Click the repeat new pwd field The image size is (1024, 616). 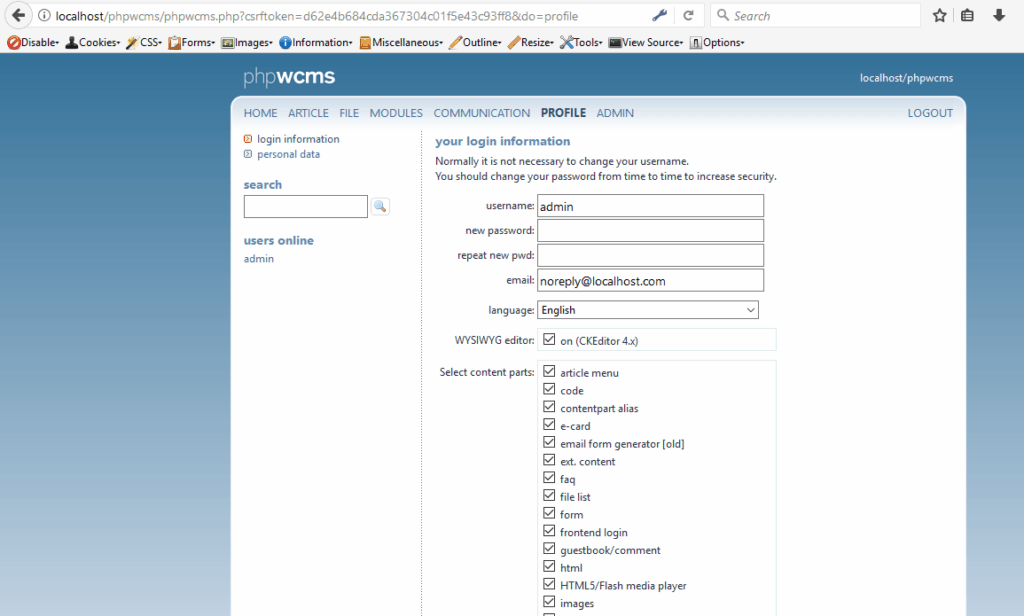tap(650, 255)
